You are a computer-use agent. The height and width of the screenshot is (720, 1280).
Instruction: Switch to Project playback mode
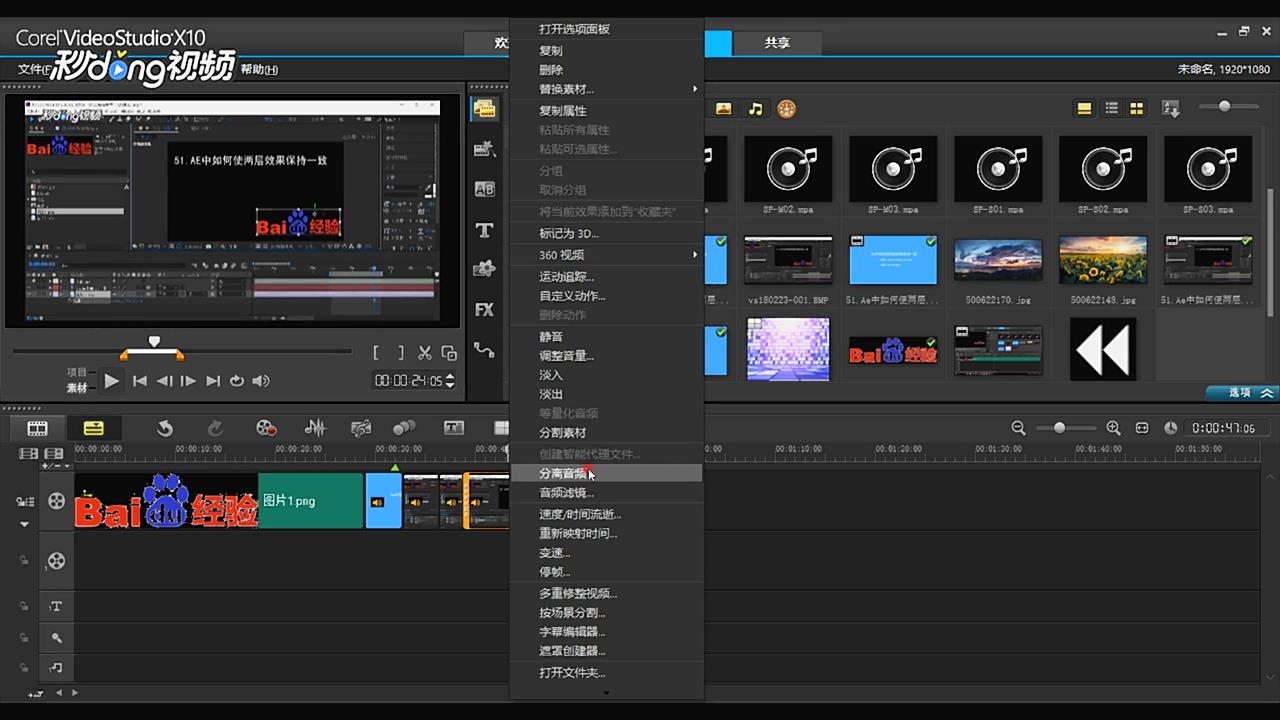[77, 372]
